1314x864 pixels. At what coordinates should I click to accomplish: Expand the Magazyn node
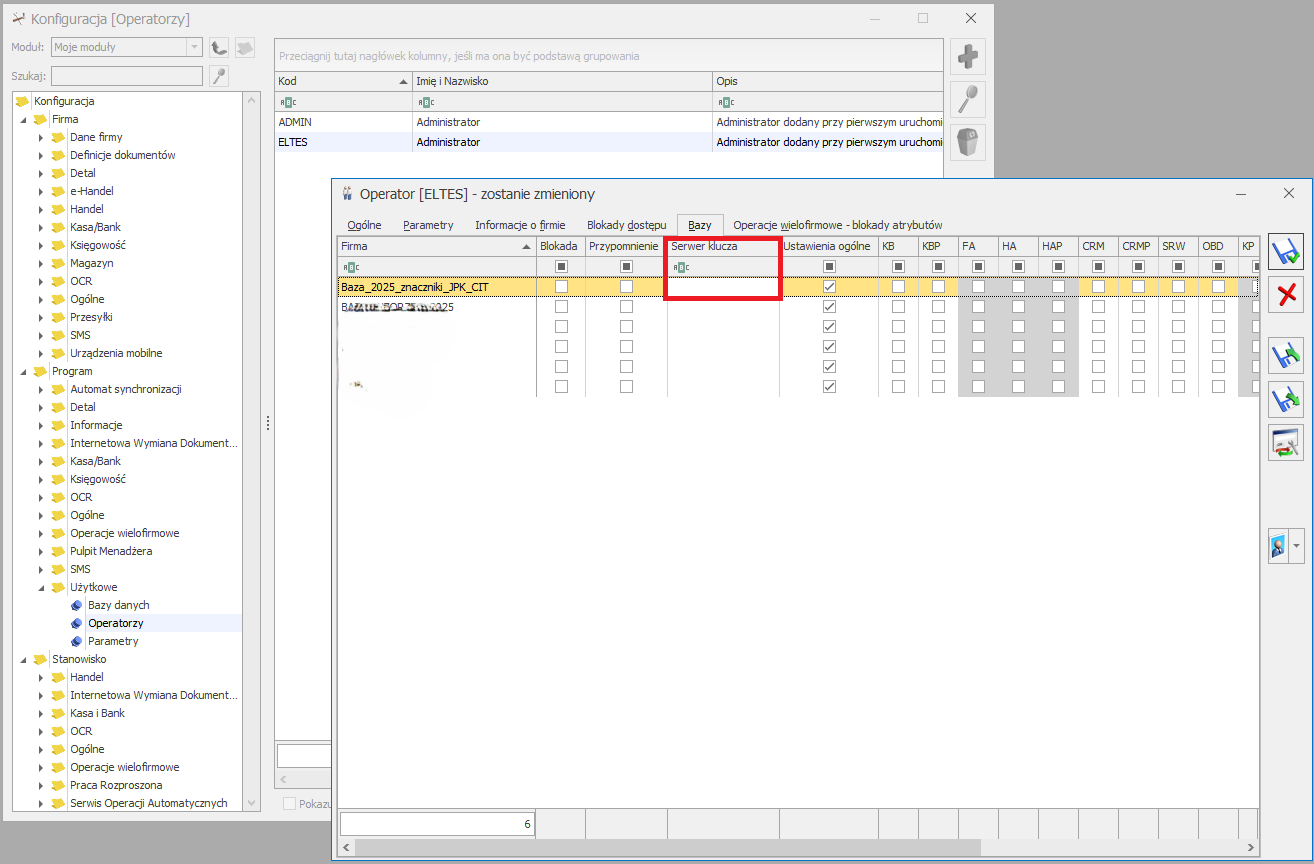click(41, 263)
